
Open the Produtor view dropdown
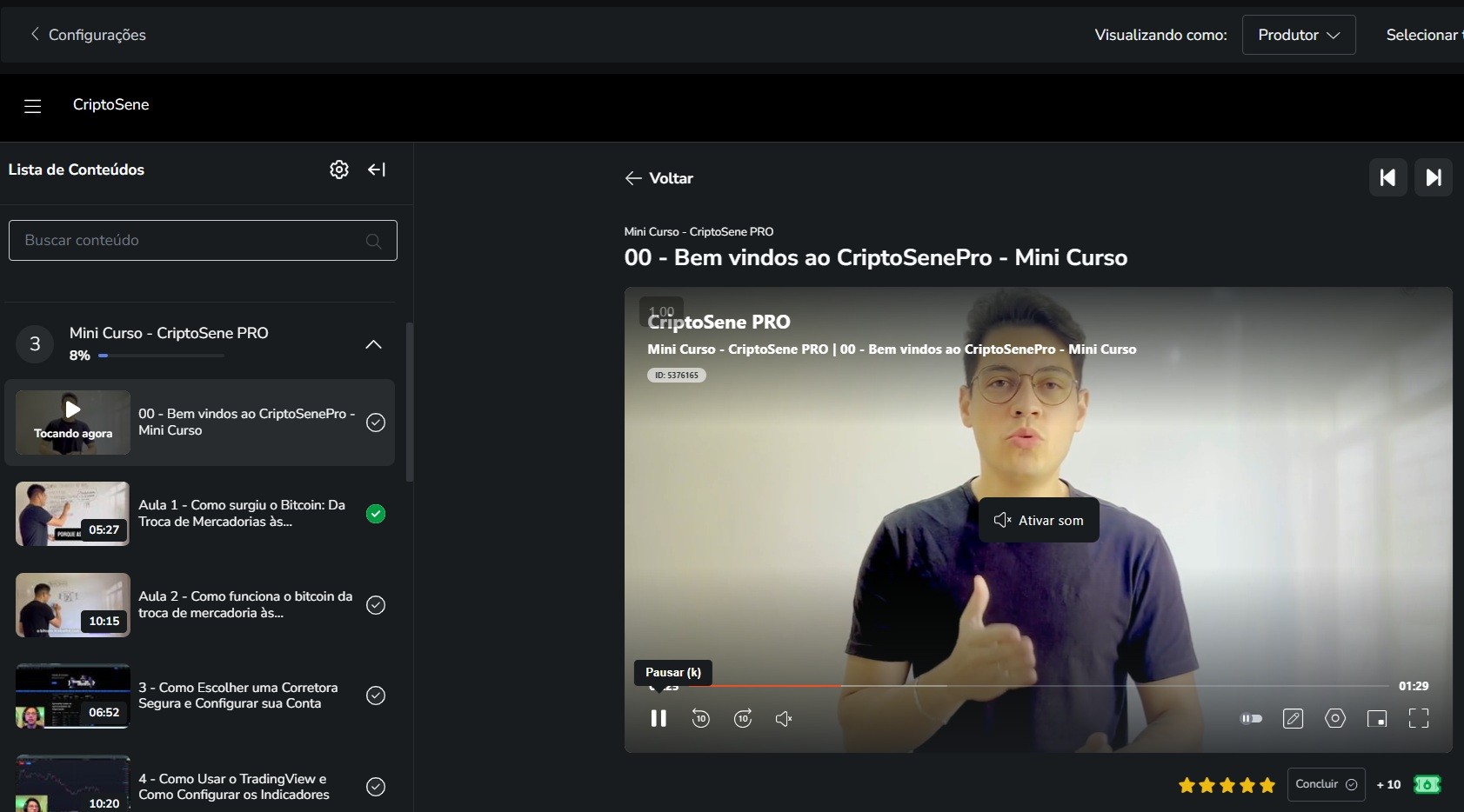(x=1299, y=35)
